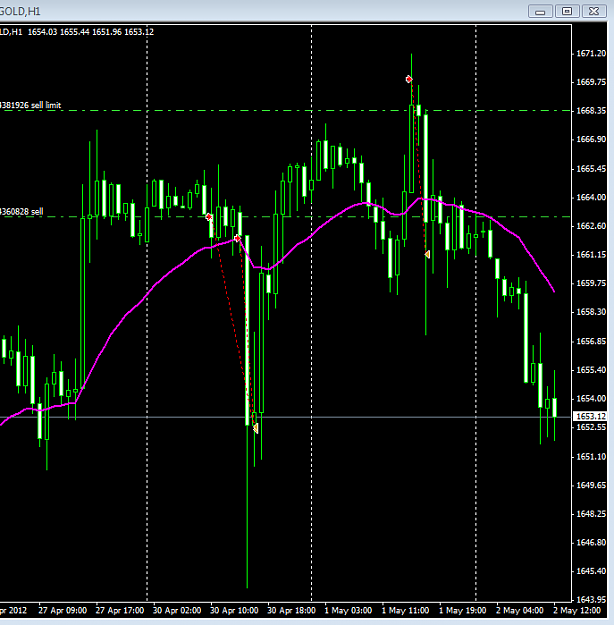Click the GOLD,H1 window title text
The width and height of the screenshot is (614, 625).
point(20,11)
